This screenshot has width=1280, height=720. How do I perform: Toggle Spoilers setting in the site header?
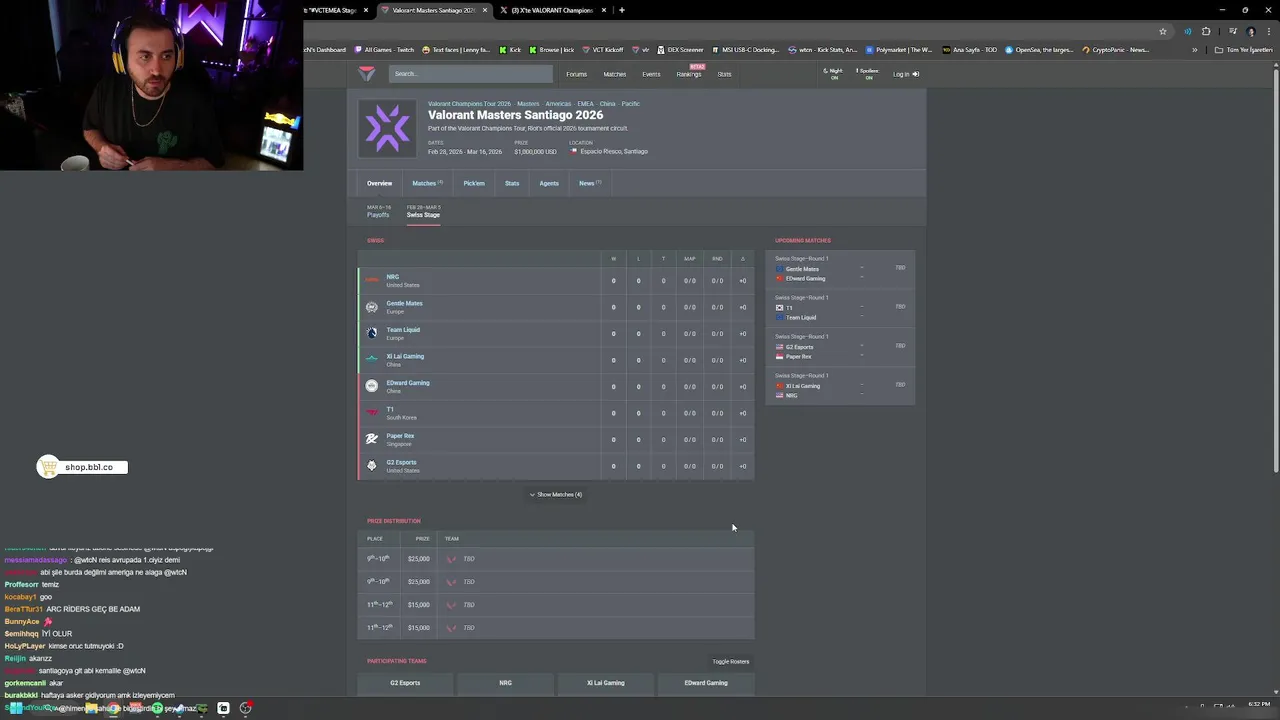pos(868,74)
